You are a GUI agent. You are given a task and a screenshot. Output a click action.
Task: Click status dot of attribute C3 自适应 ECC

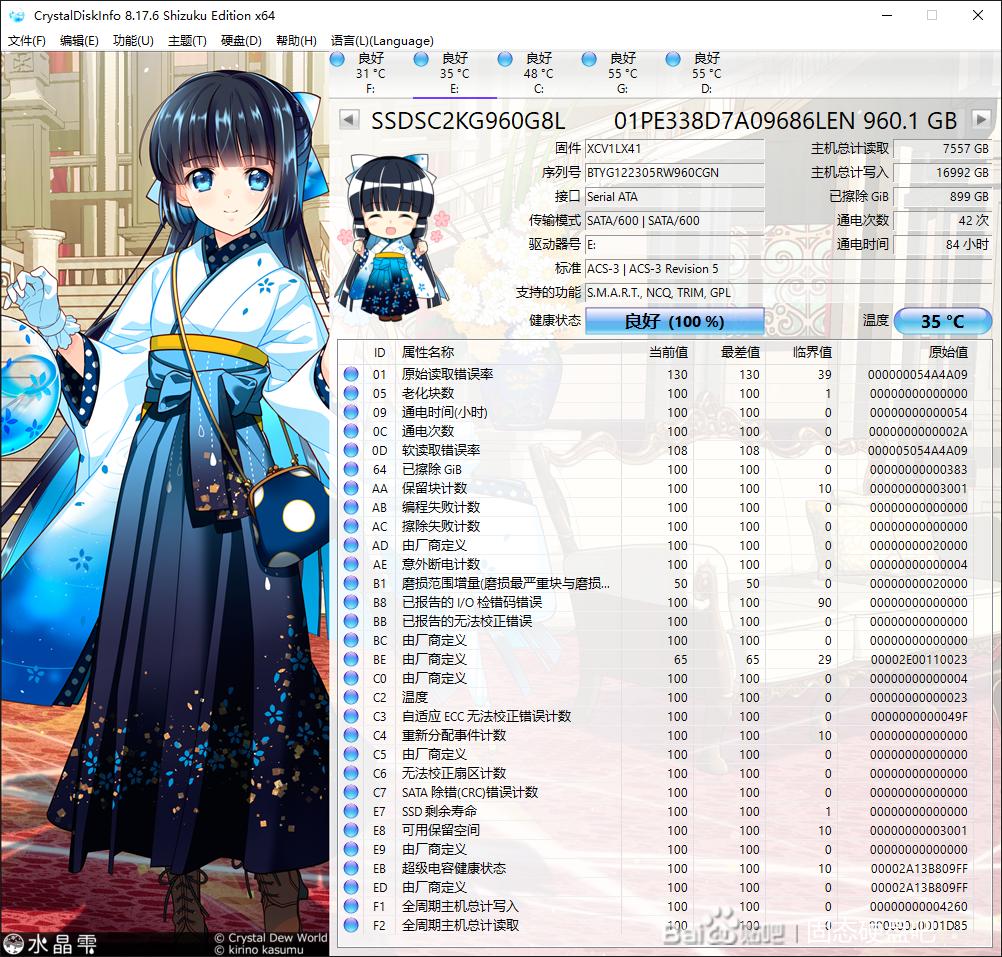(x=351, y=716)
